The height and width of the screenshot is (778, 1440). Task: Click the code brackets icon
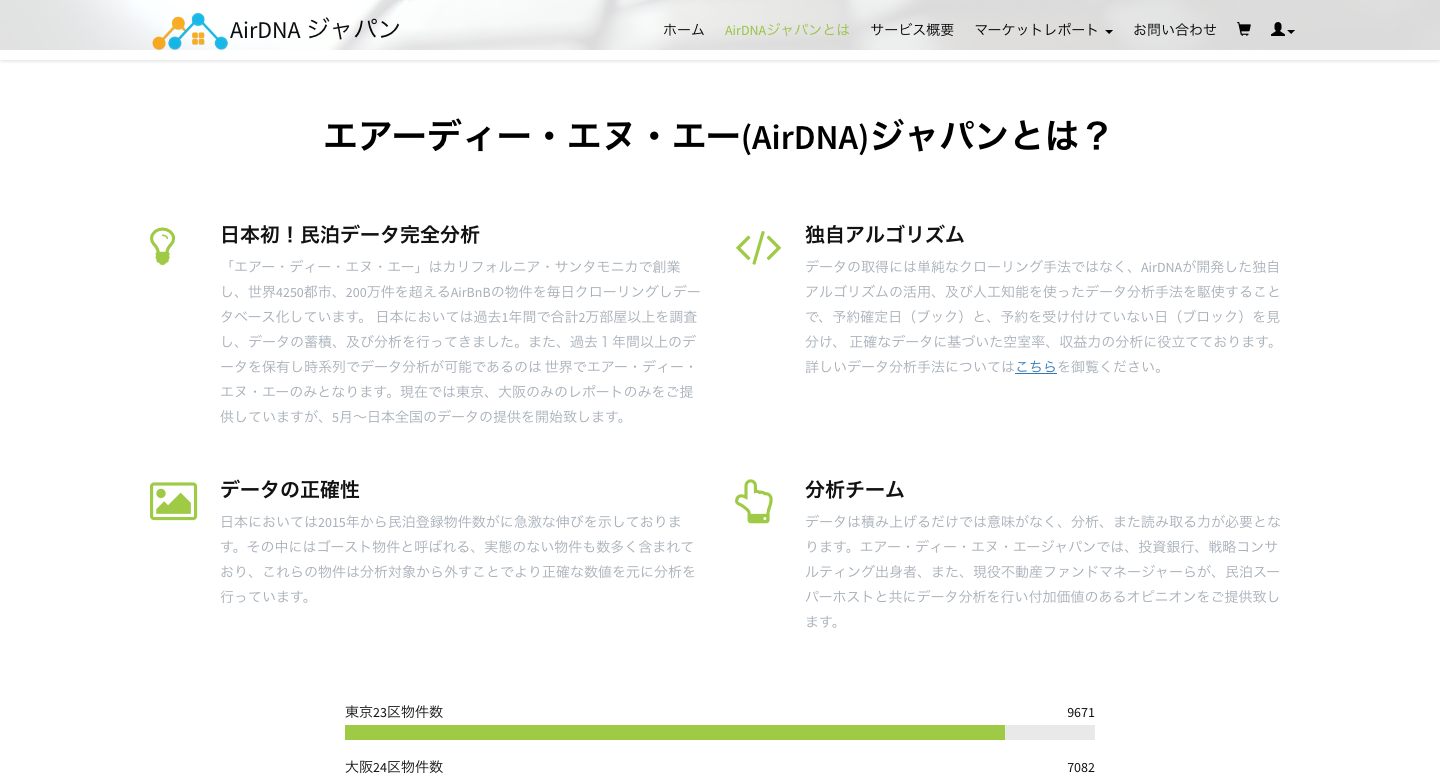pos(758,247)
